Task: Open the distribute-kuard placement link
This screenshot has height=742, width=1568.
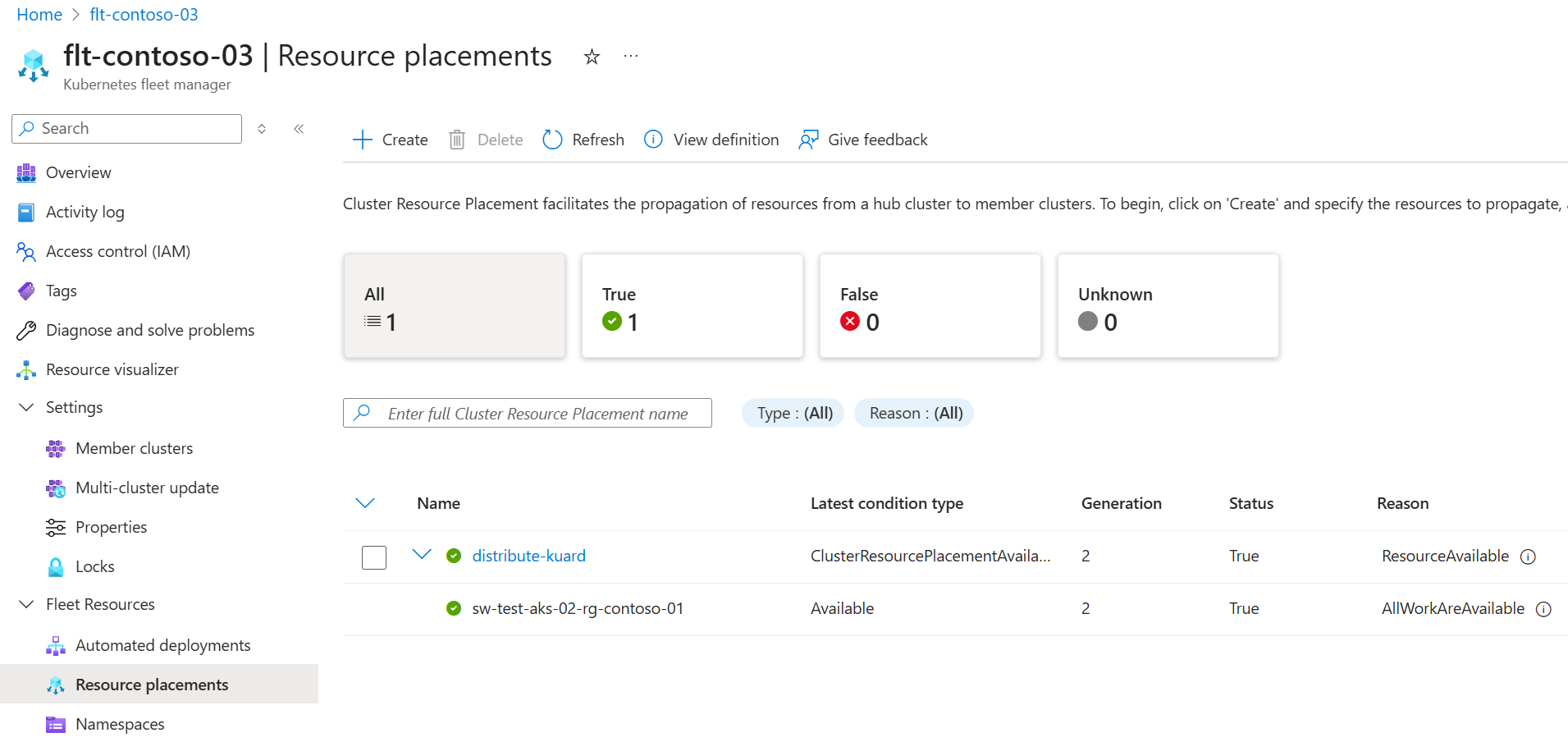Action: point(529,556)
